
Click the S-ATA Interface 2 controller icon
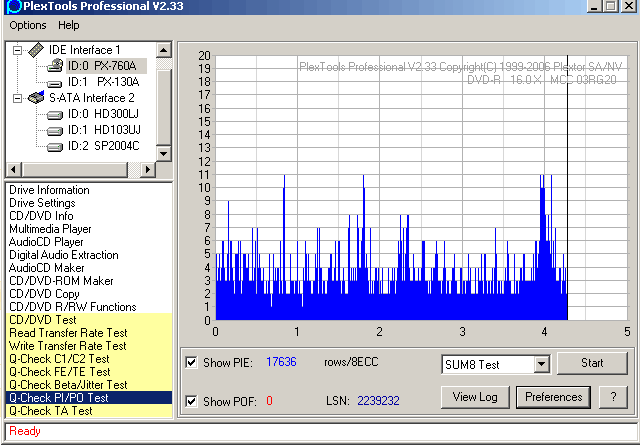coord(36,98)
